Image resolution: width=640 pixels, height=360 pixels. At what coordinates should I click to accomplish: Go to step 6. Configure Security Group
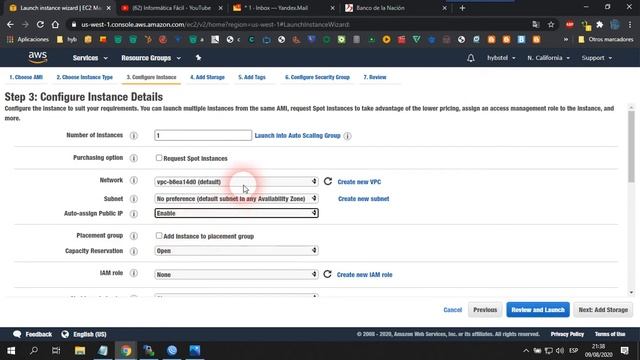(317, 77)
